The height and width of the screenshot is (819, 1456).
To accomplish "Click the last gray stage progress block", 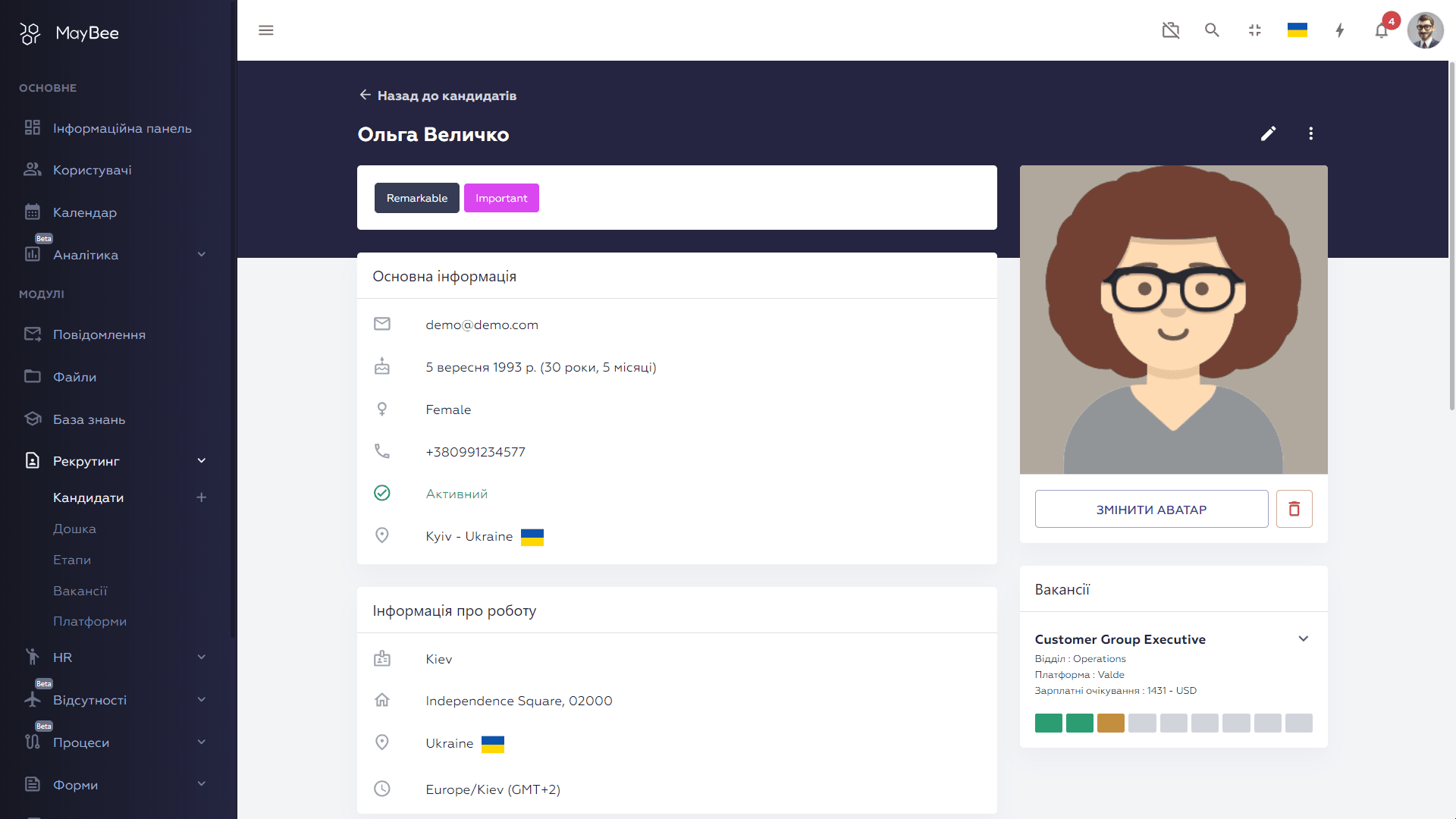I will pyautogui.click(x=1299, y=723).
